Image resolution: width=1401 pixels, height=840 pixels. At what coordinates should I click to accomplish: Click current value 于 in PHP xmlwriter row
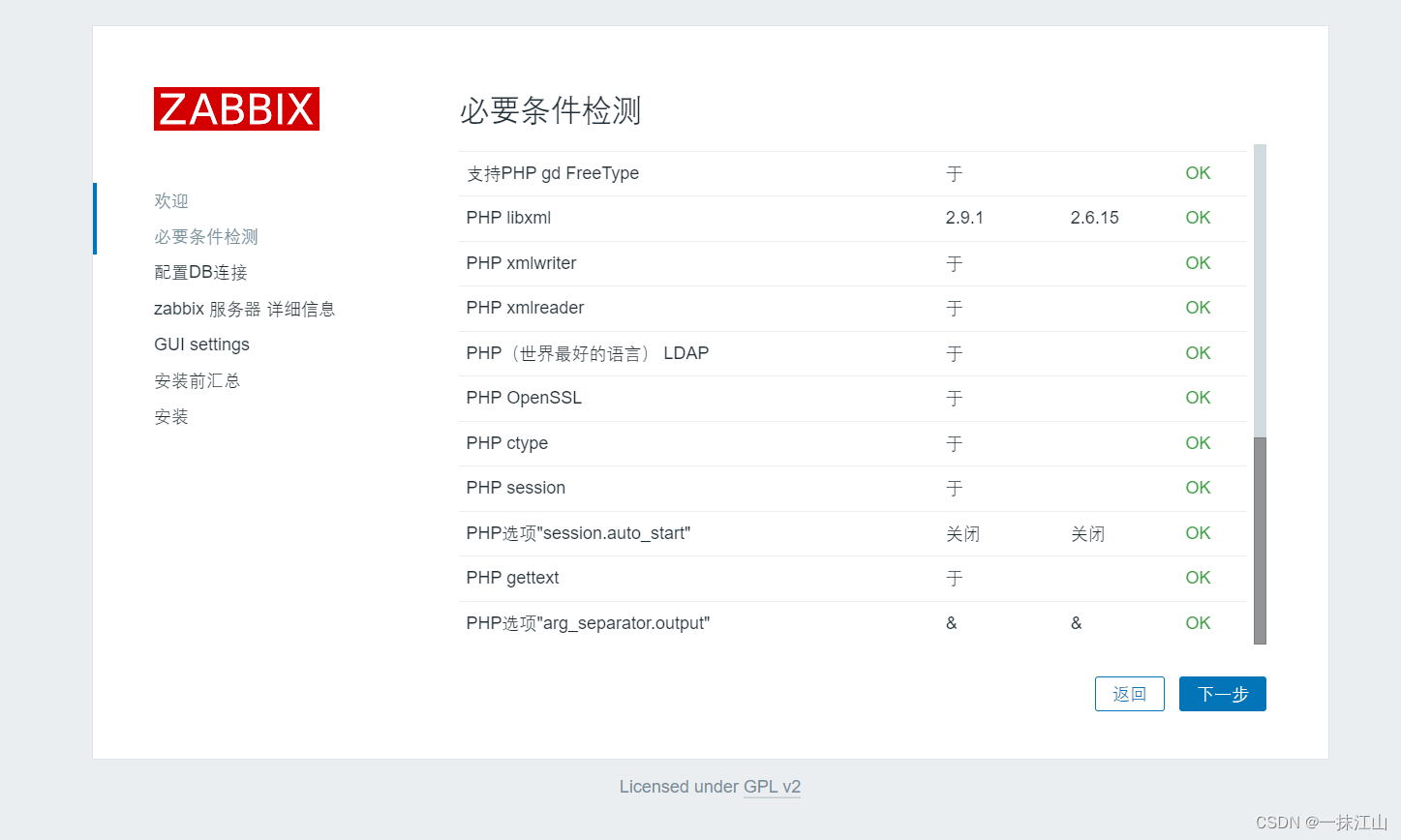[955, 263]
